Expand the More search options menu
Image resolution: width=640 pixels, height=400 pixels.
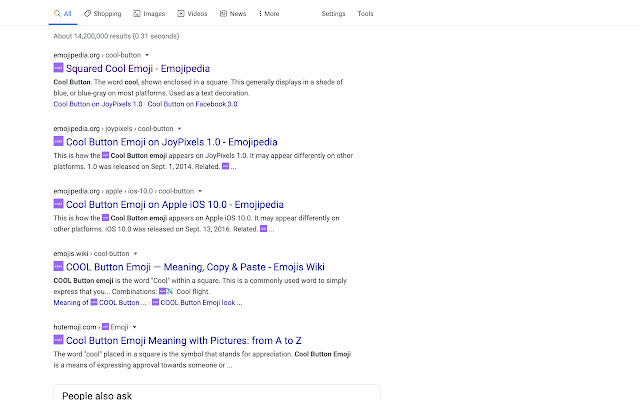[269, 13]
